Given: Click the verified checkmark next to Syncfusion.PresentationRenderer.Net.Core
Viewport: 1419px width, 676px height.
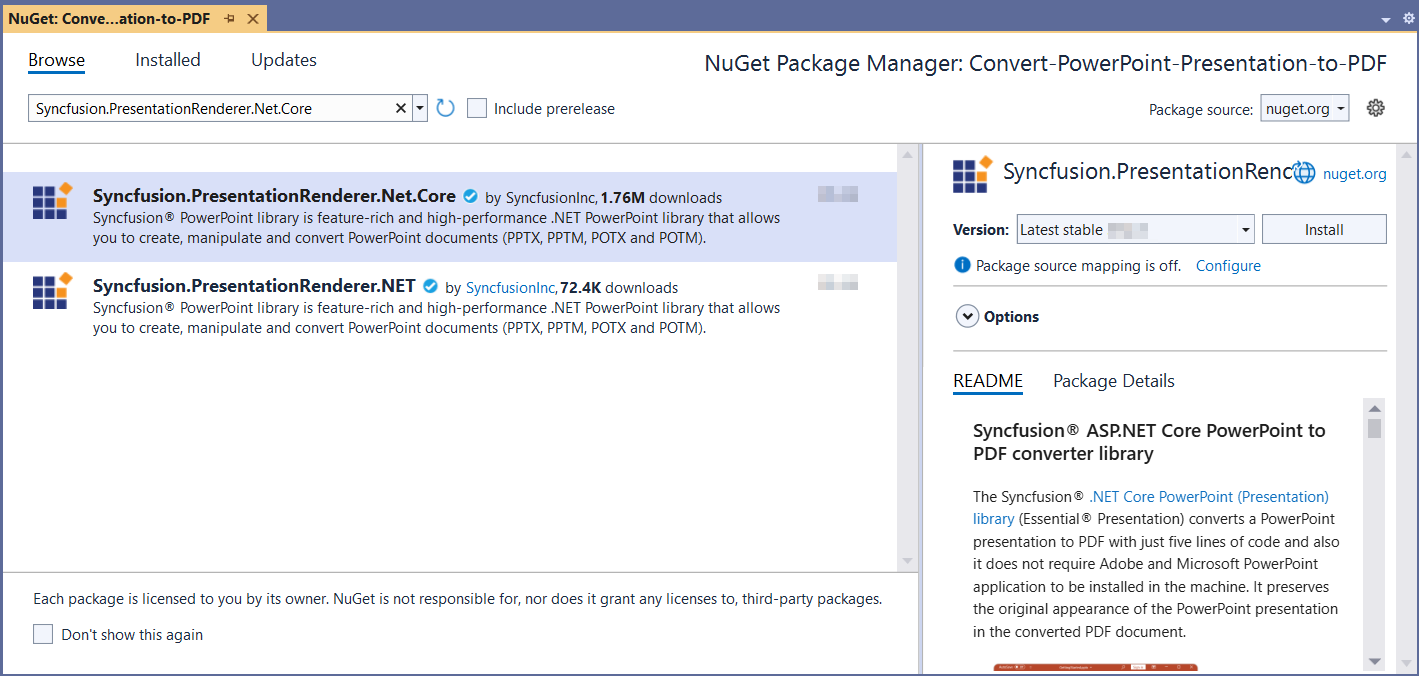Looking at the screenshot, I should coord(470,196).
